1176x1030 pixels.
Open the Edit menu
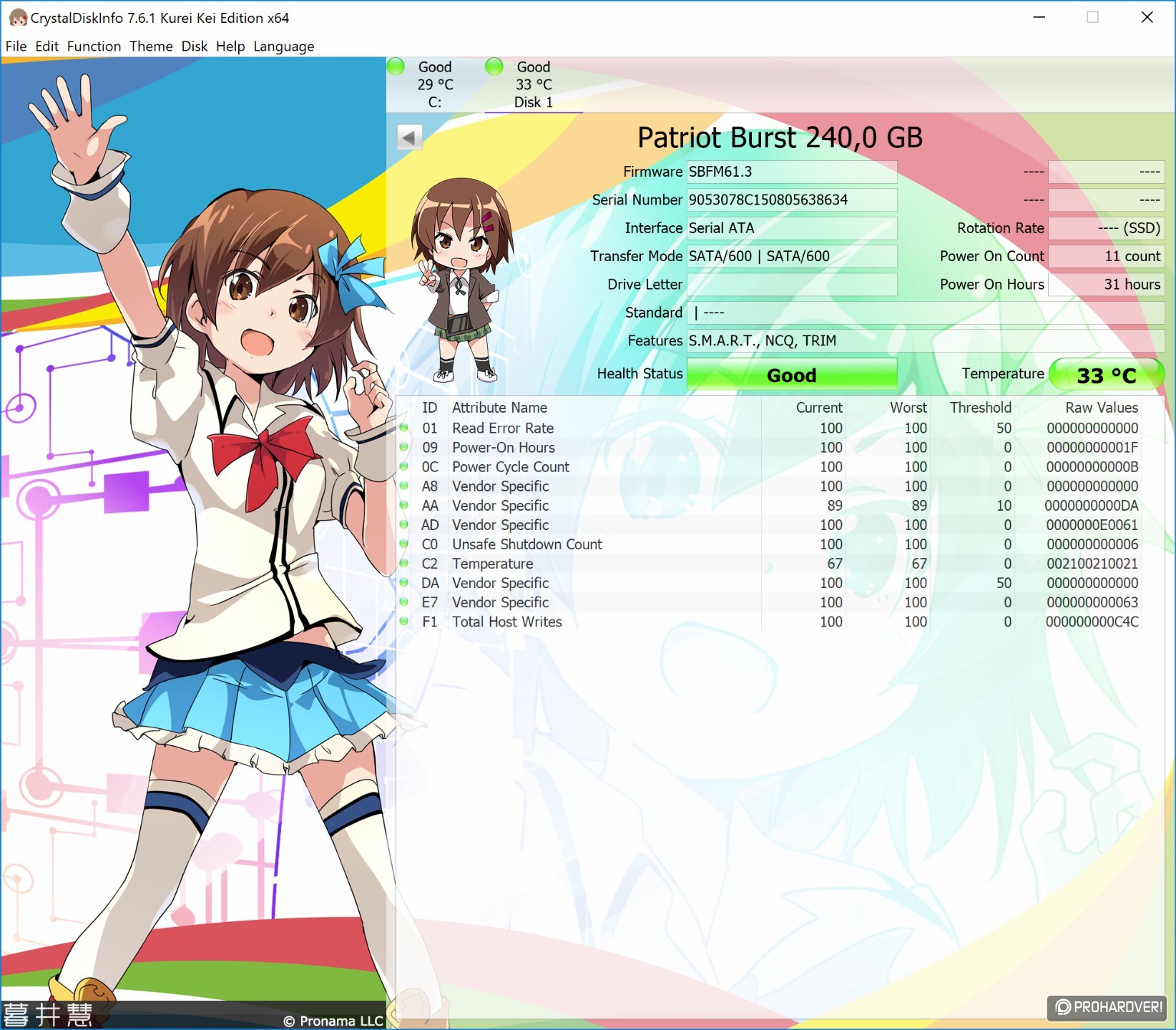tap(46, 46)
